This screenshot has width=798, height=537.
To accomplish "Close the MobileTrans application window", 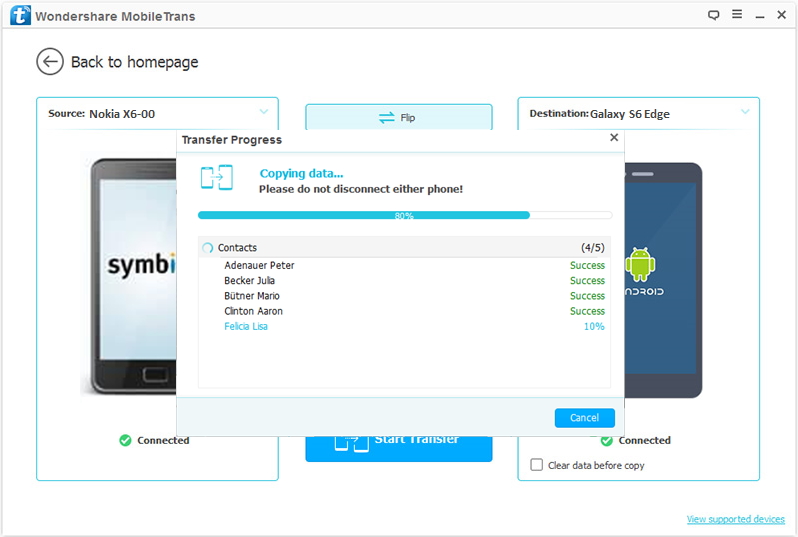I will pos(782,15).
